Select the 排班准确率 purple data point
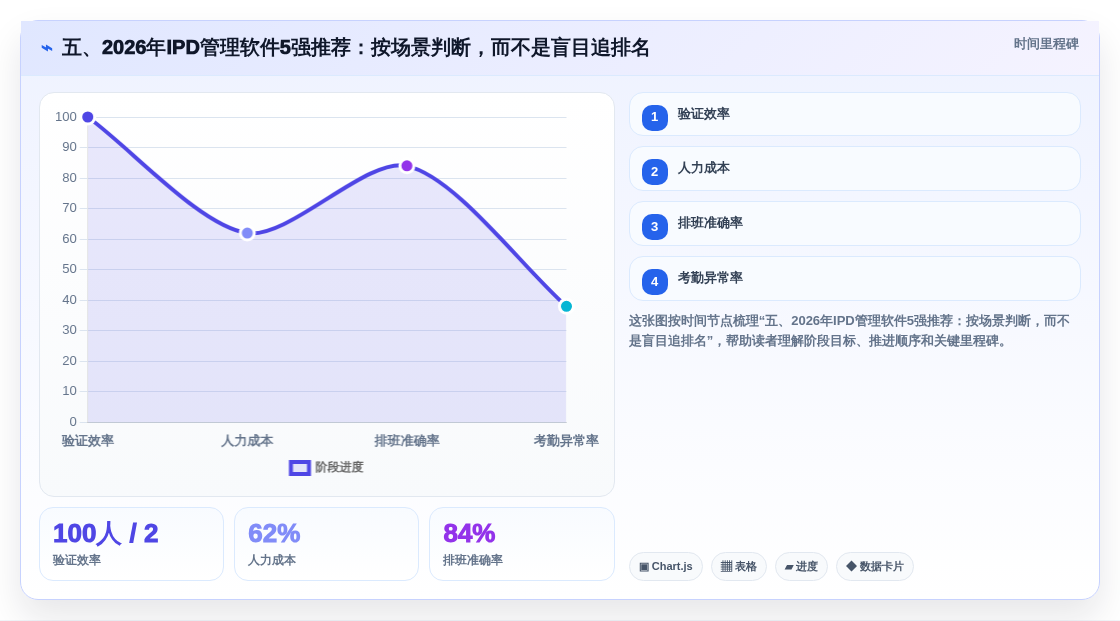Viewport: 1120px width, 621px height. (406, 166)
